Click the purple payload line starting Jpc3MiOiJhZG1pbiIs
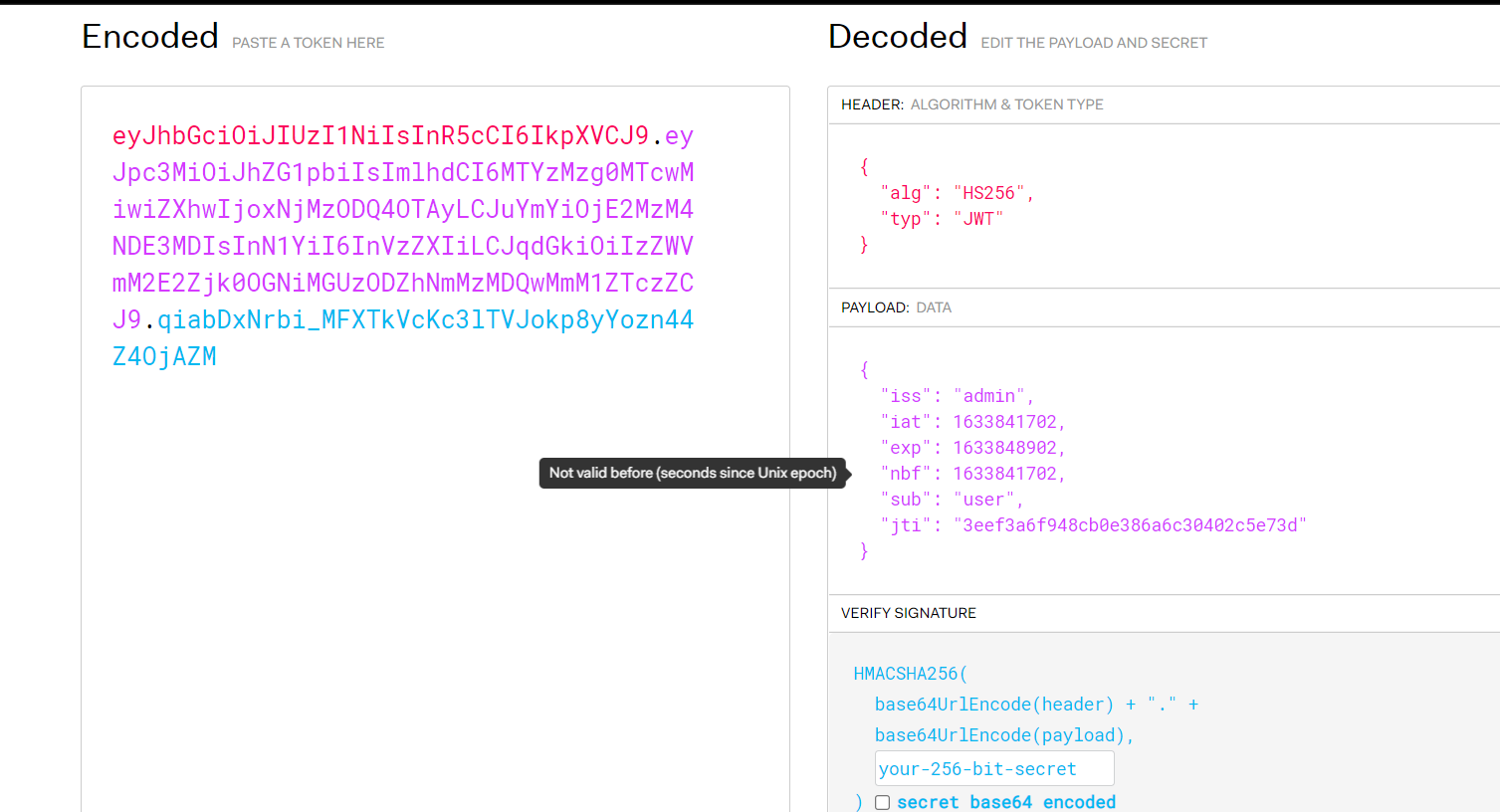 [x=403, y=172]
